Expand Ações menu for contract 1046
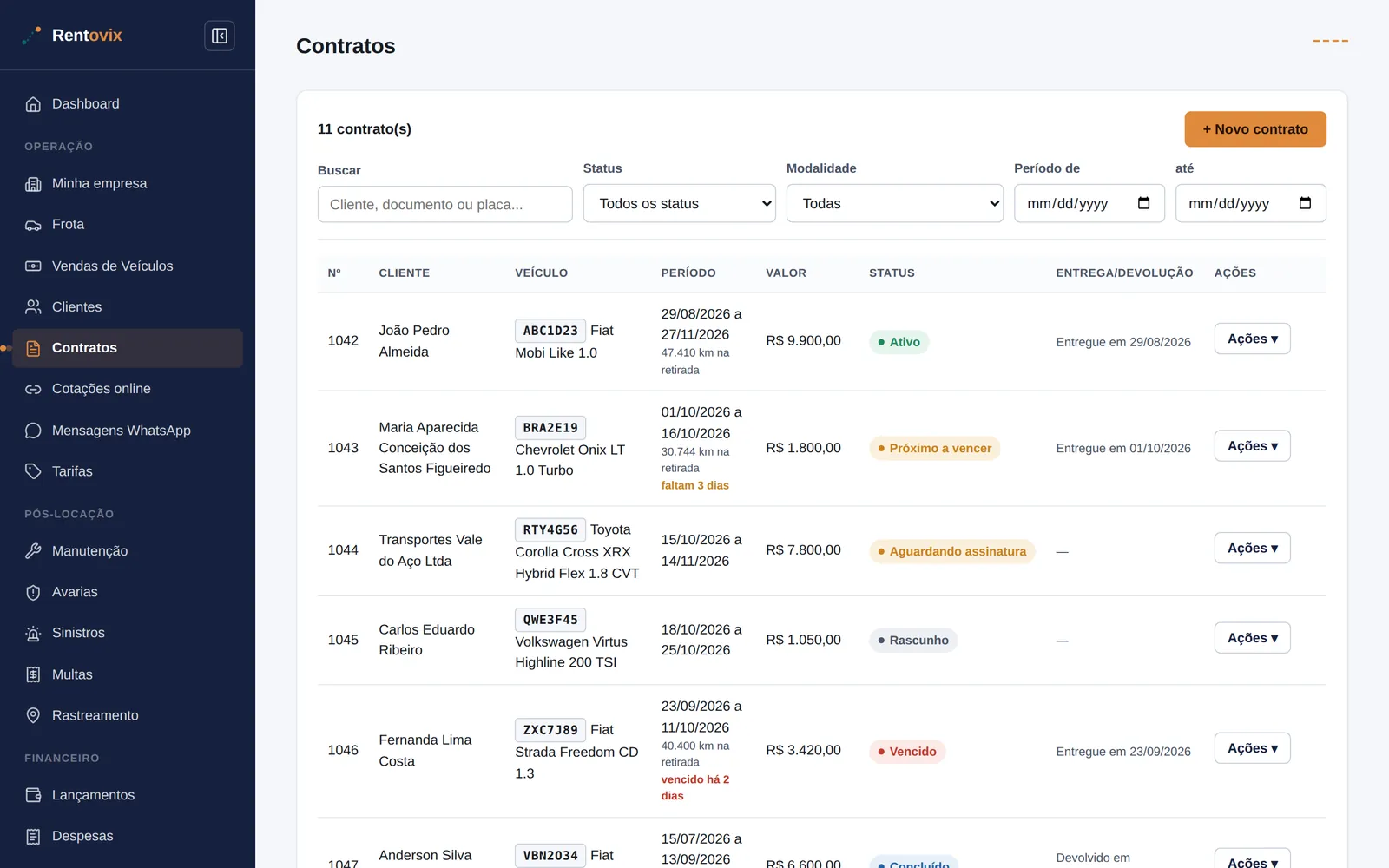 click(1252, 748)
